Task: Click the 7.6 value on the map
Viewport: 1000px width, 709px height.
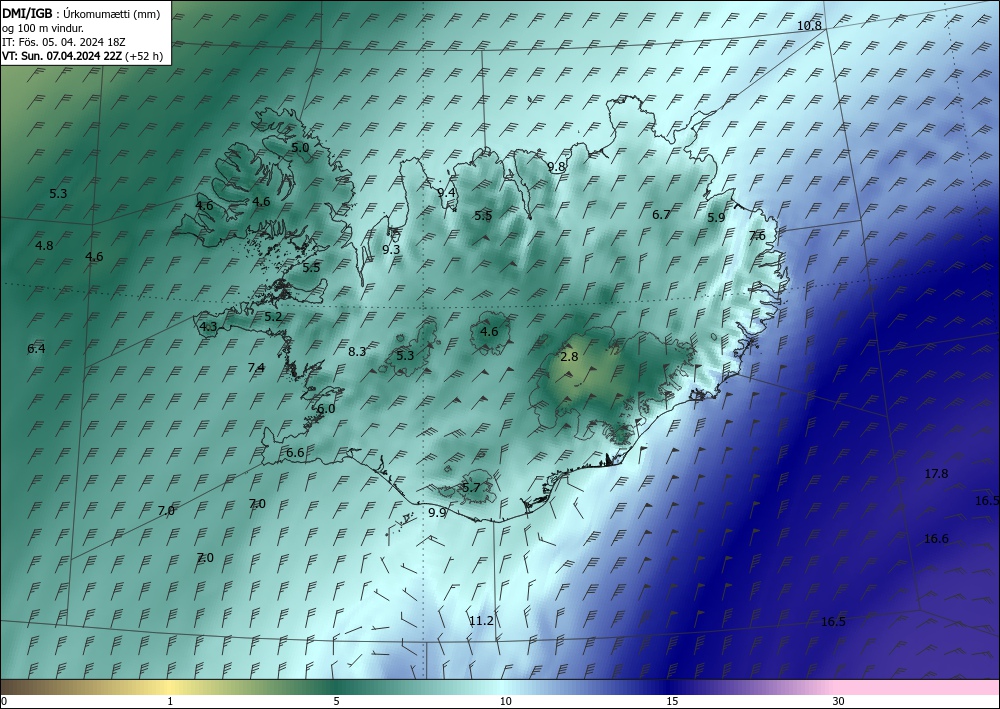Action: (756, 235)
